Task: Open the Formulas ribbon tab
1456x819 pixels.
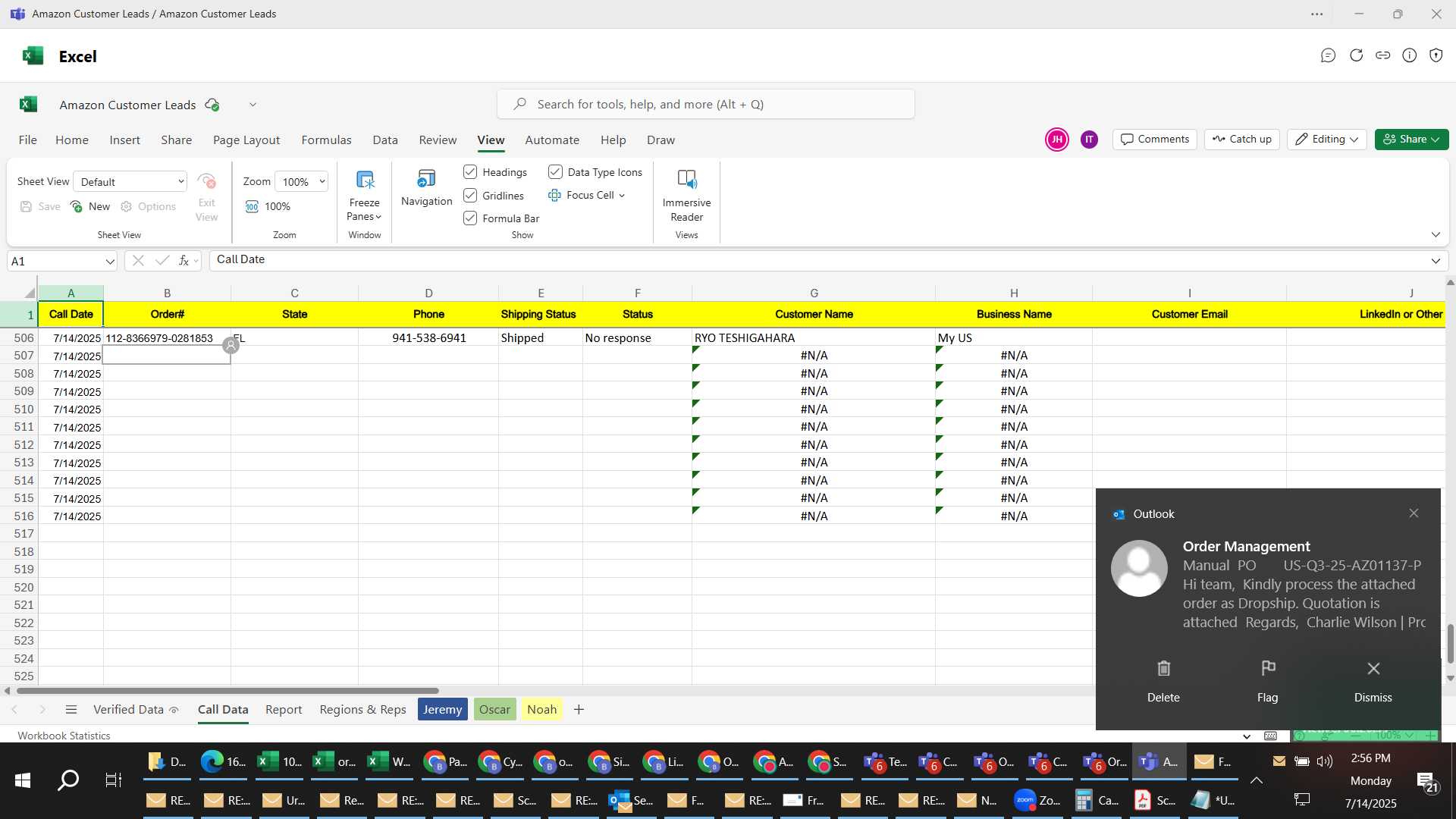Action: (x=326, y=140)
